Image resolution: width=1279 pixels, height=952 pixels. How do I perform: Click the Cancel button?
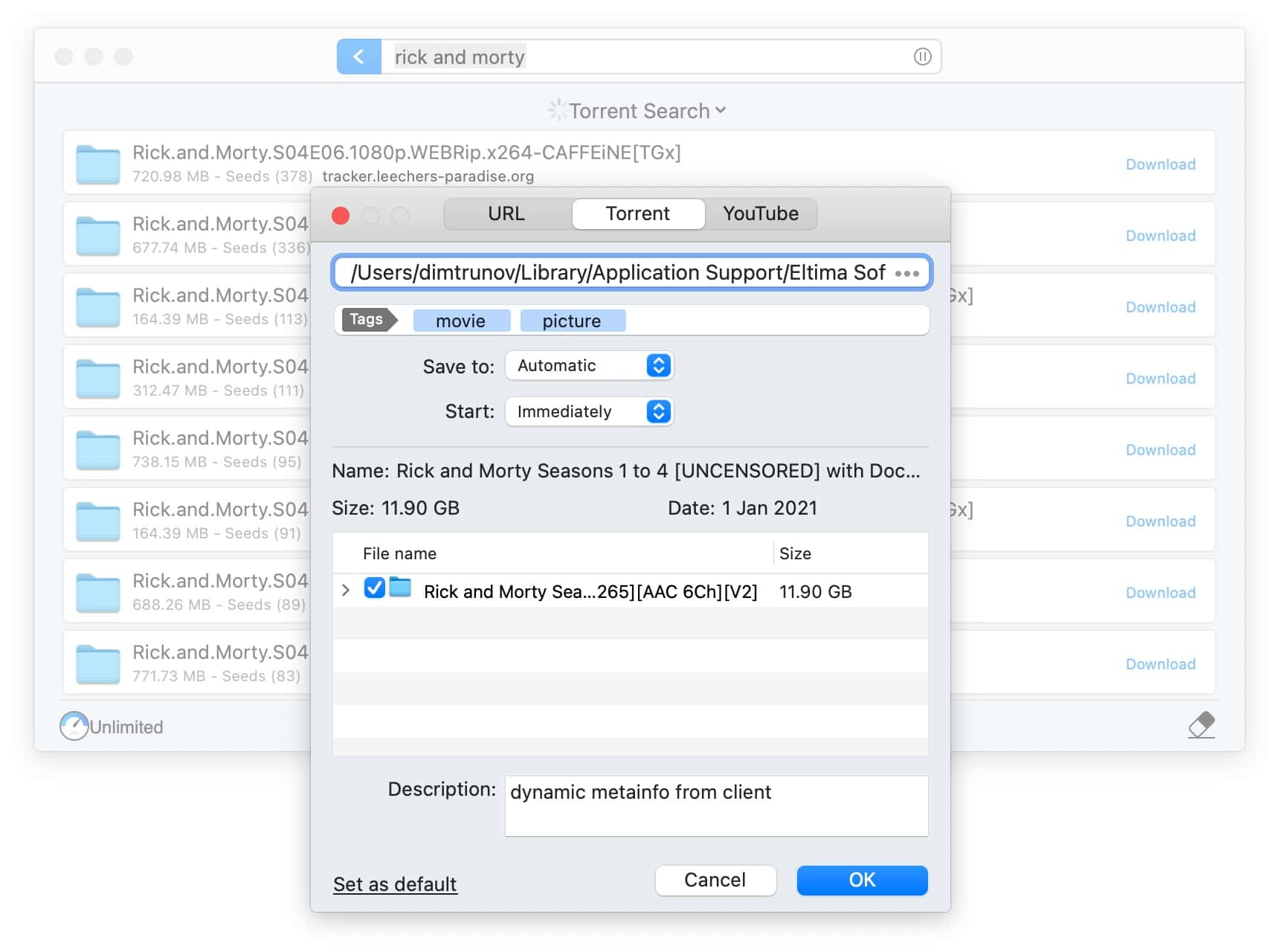(x=715, y=880)
